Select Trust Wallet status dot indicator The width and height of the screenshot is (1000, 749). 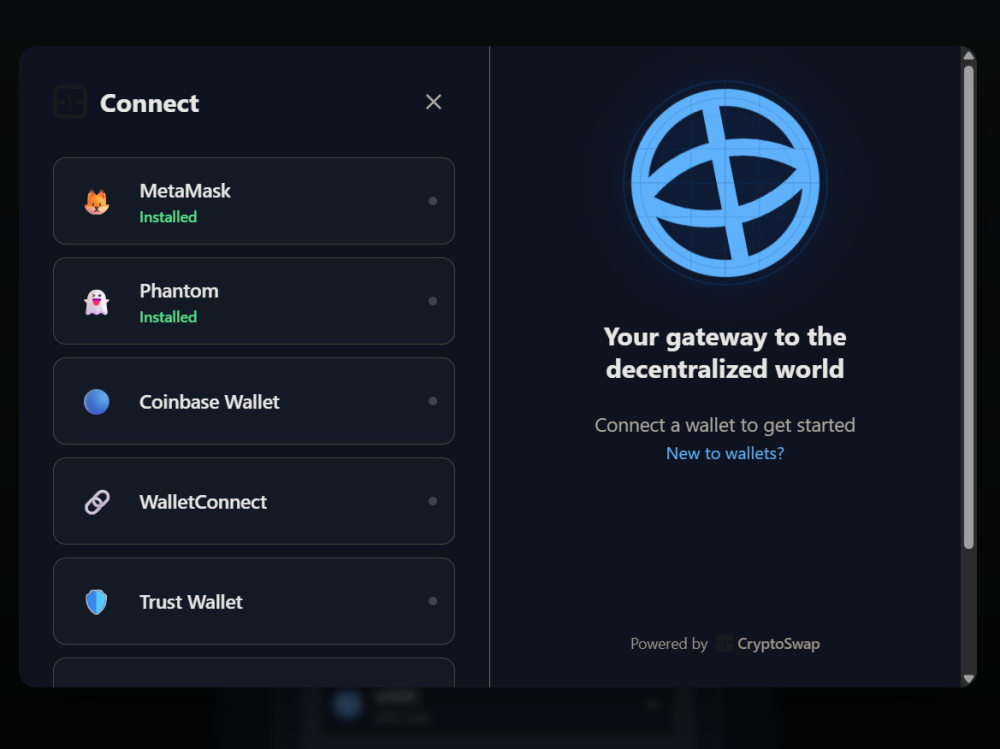click(433, 601)
